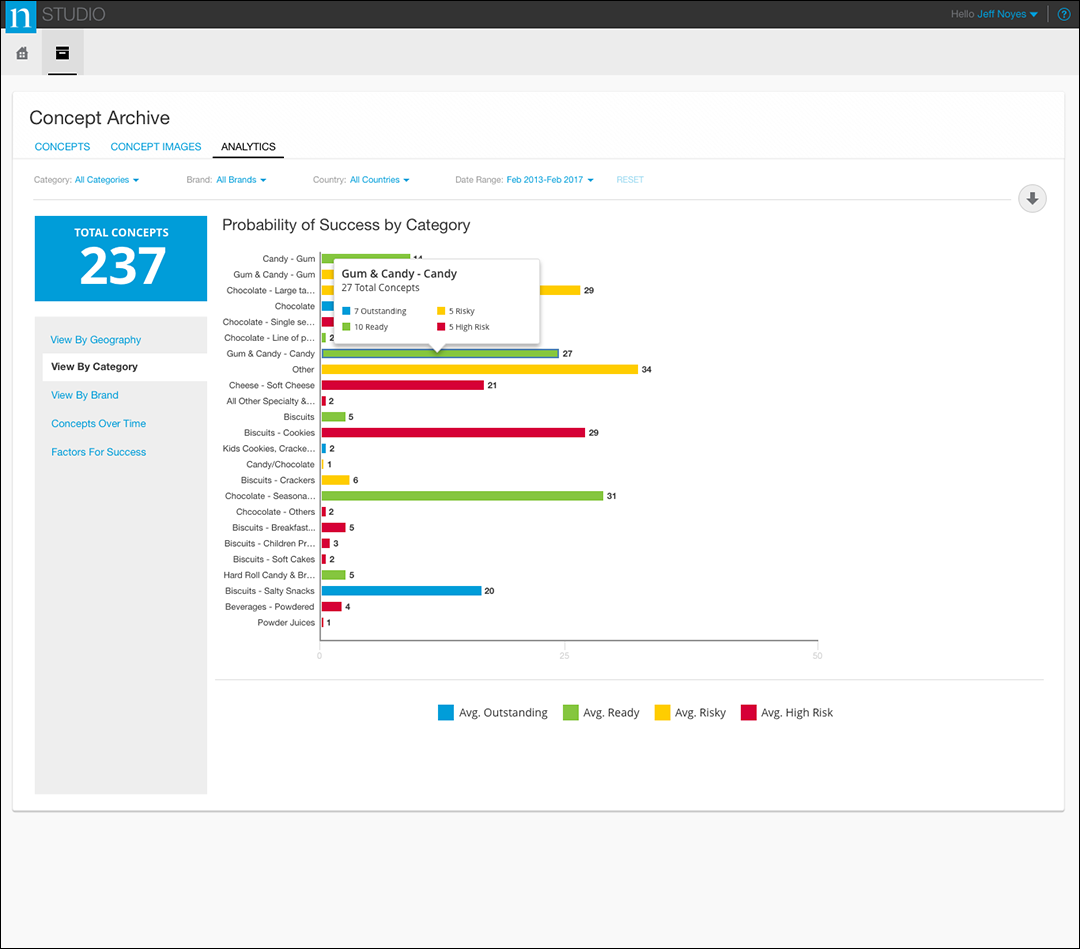Click the Total Concepts 237 tile

click(121, 258)
